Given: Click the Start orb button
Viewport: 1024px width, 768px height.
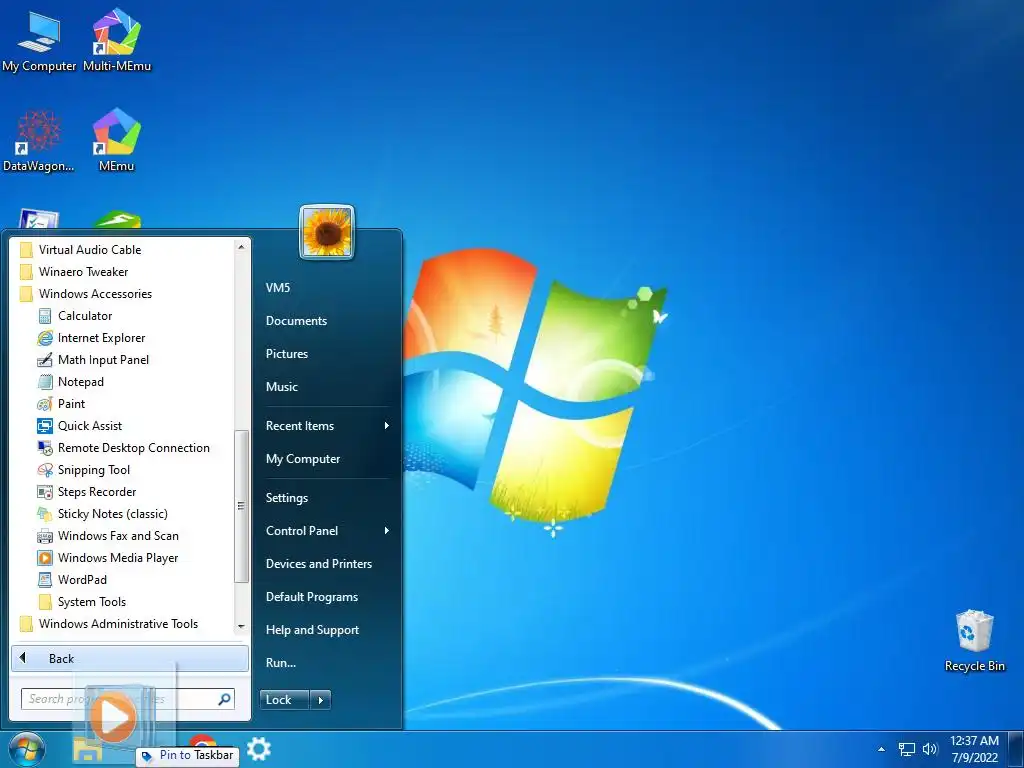Looking at the screenshot, I should coord(27,749).
